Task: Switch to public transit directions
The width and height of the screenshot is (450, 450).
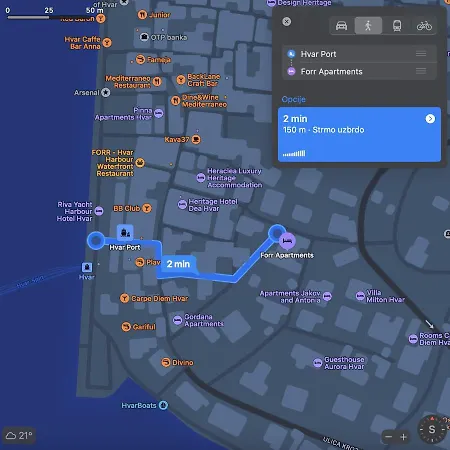Action: pos(397,26)
